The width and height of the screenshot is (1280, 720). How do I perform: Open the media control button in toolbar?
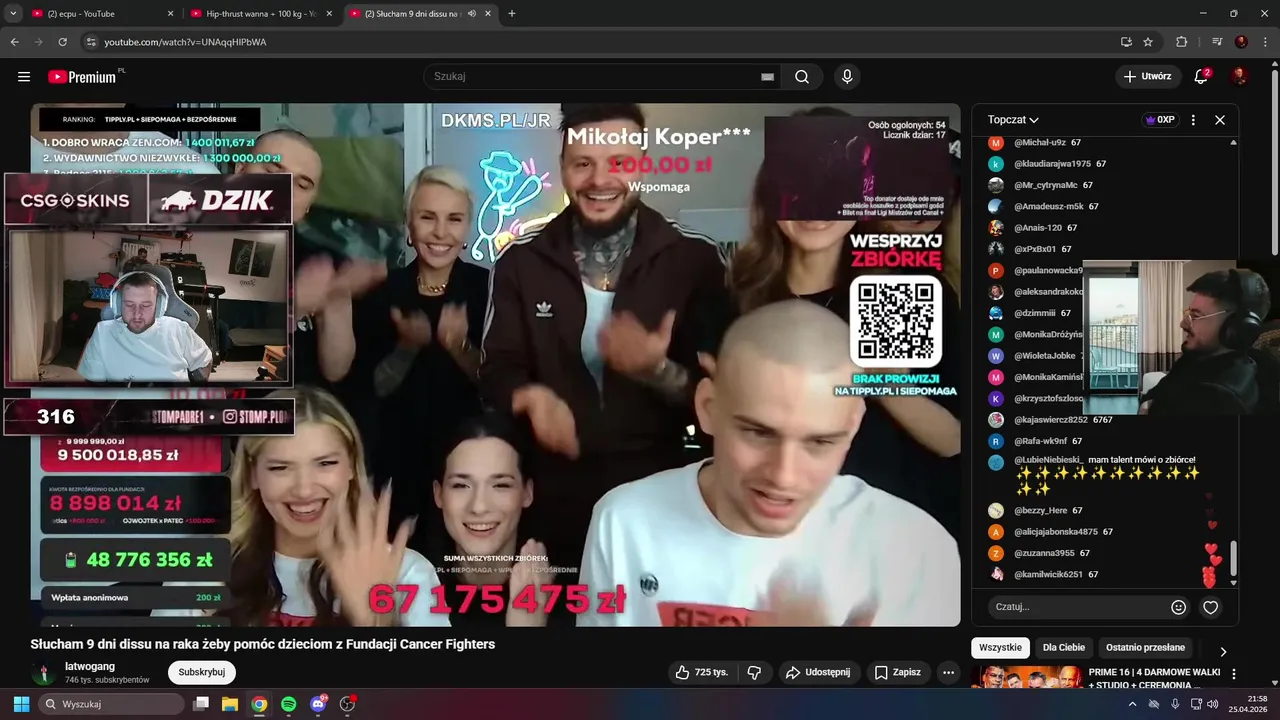(1216, 42)
